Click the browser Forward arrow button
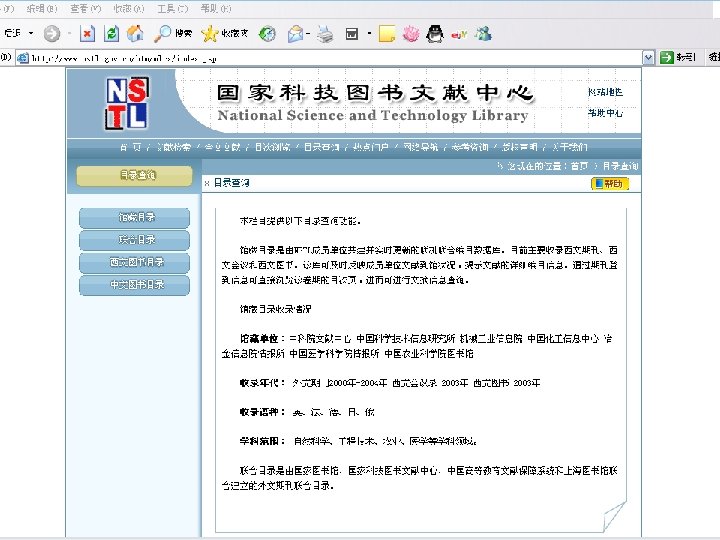This screenshot has width=720, height=540. point(52,34)
